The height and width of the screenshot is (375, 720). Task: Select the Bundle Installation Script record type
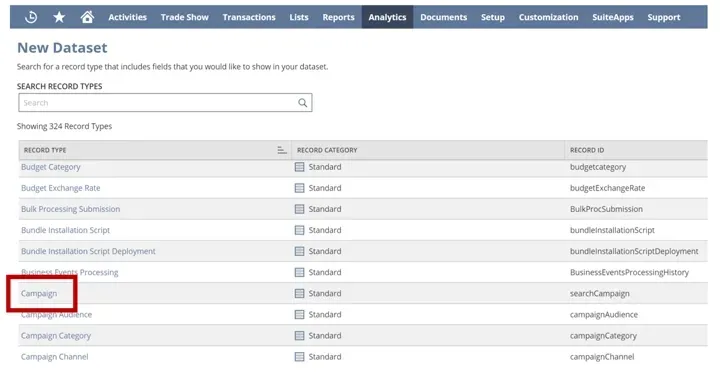point(65,230)
